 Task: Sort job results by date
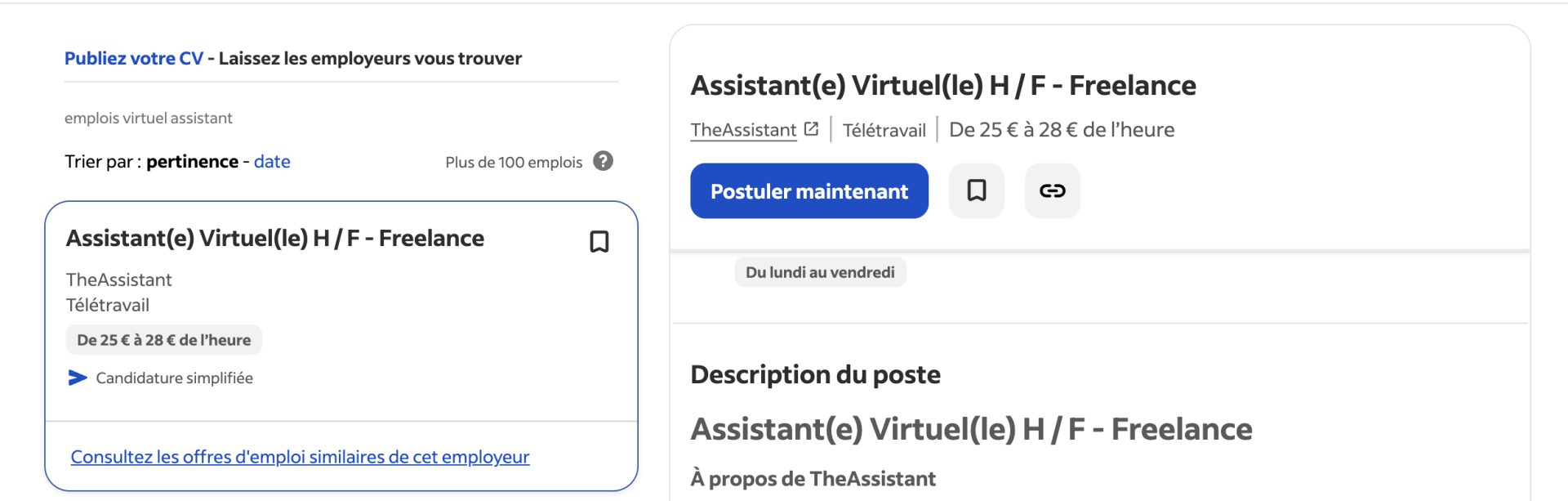pos(272,161)
